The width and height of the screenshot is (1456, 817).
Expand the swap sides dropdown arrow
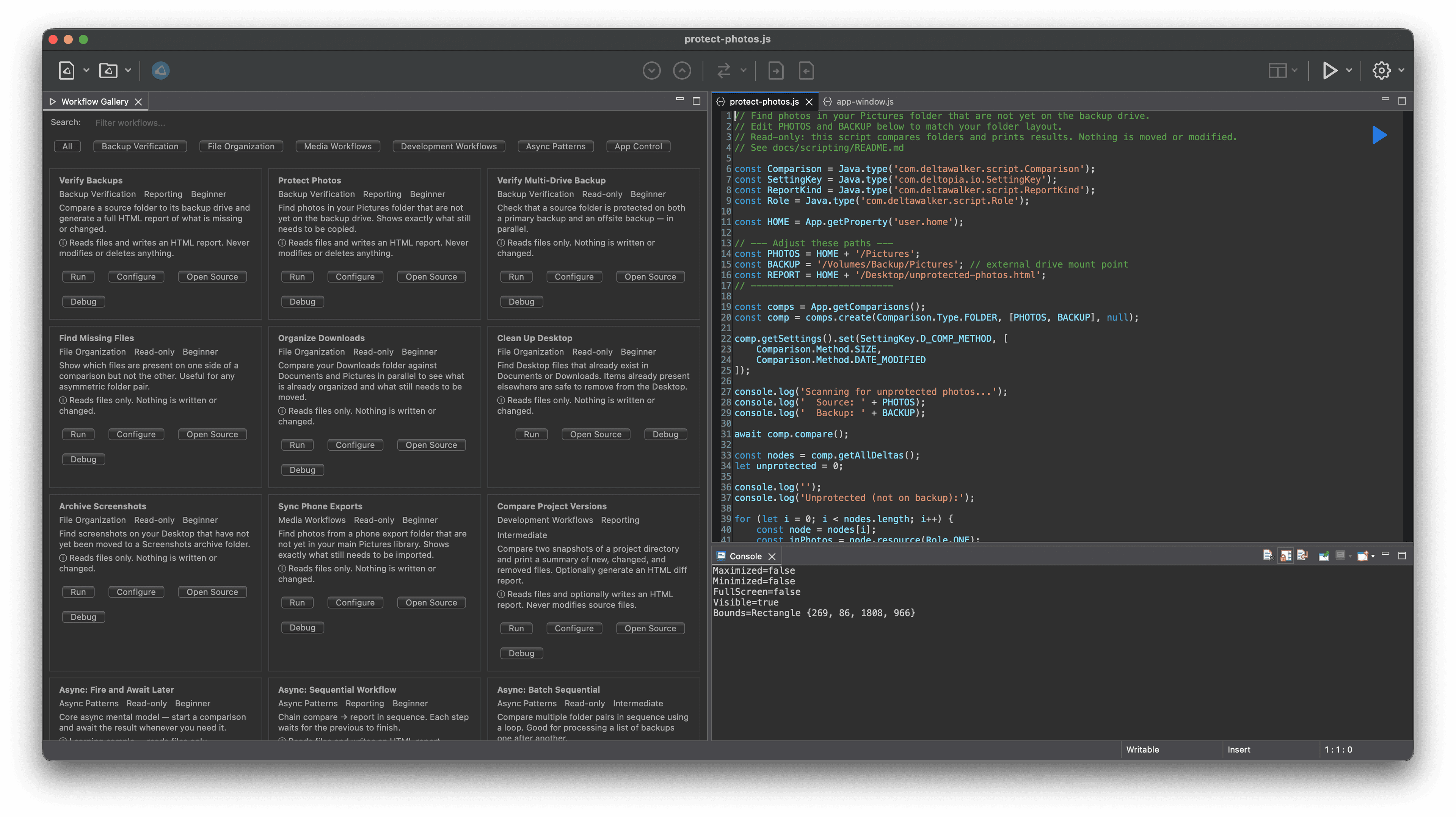743,71
